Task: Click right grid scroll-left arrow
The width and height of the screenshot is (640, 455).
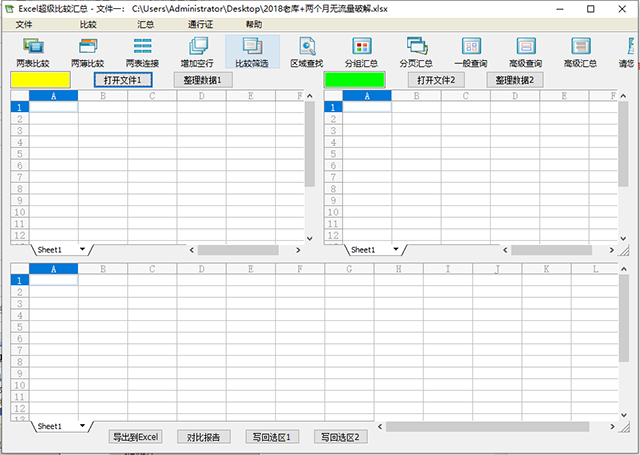Action: [x=505, y=250]
